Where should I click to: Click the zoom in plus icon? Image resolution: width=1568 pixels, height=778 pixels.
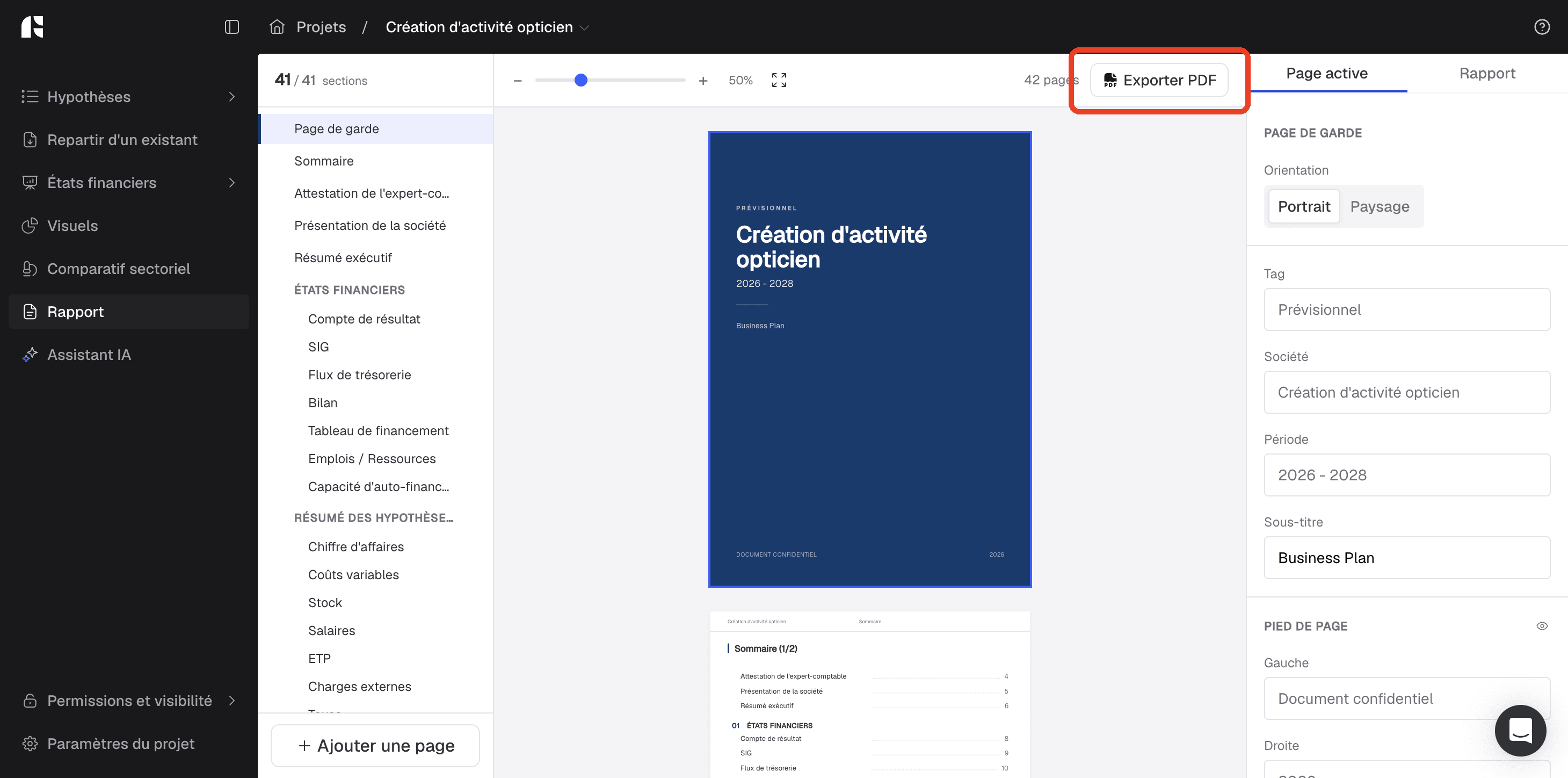703,81
